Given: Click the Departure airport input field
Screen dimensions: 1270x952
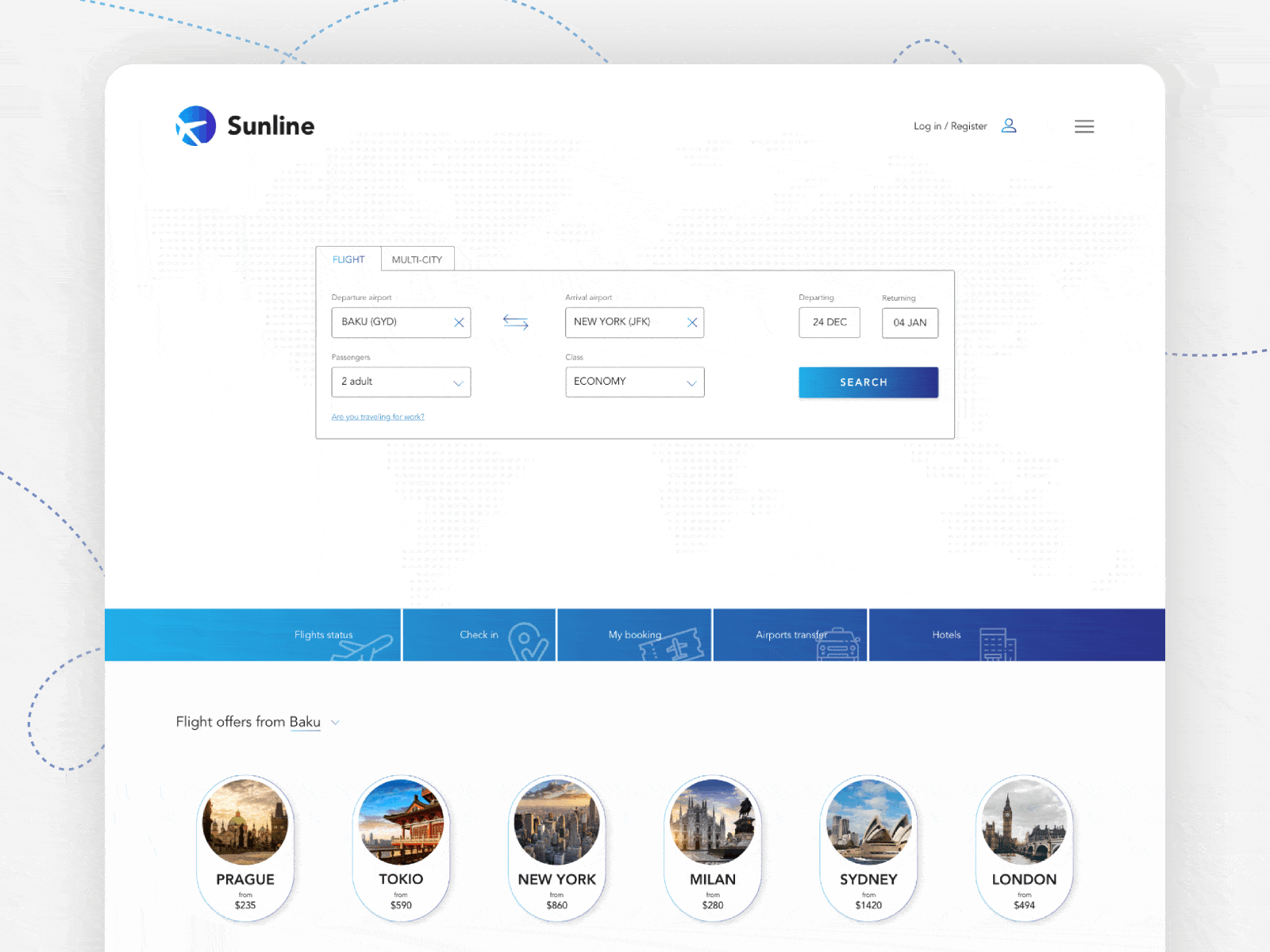Looking at the screenshot, I should (401, 323).
